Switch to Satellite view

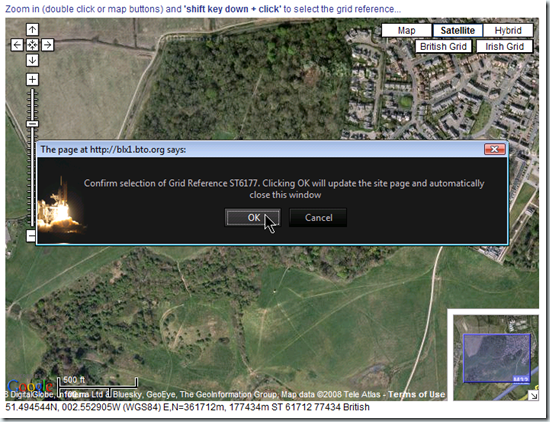tap(457, 31)
